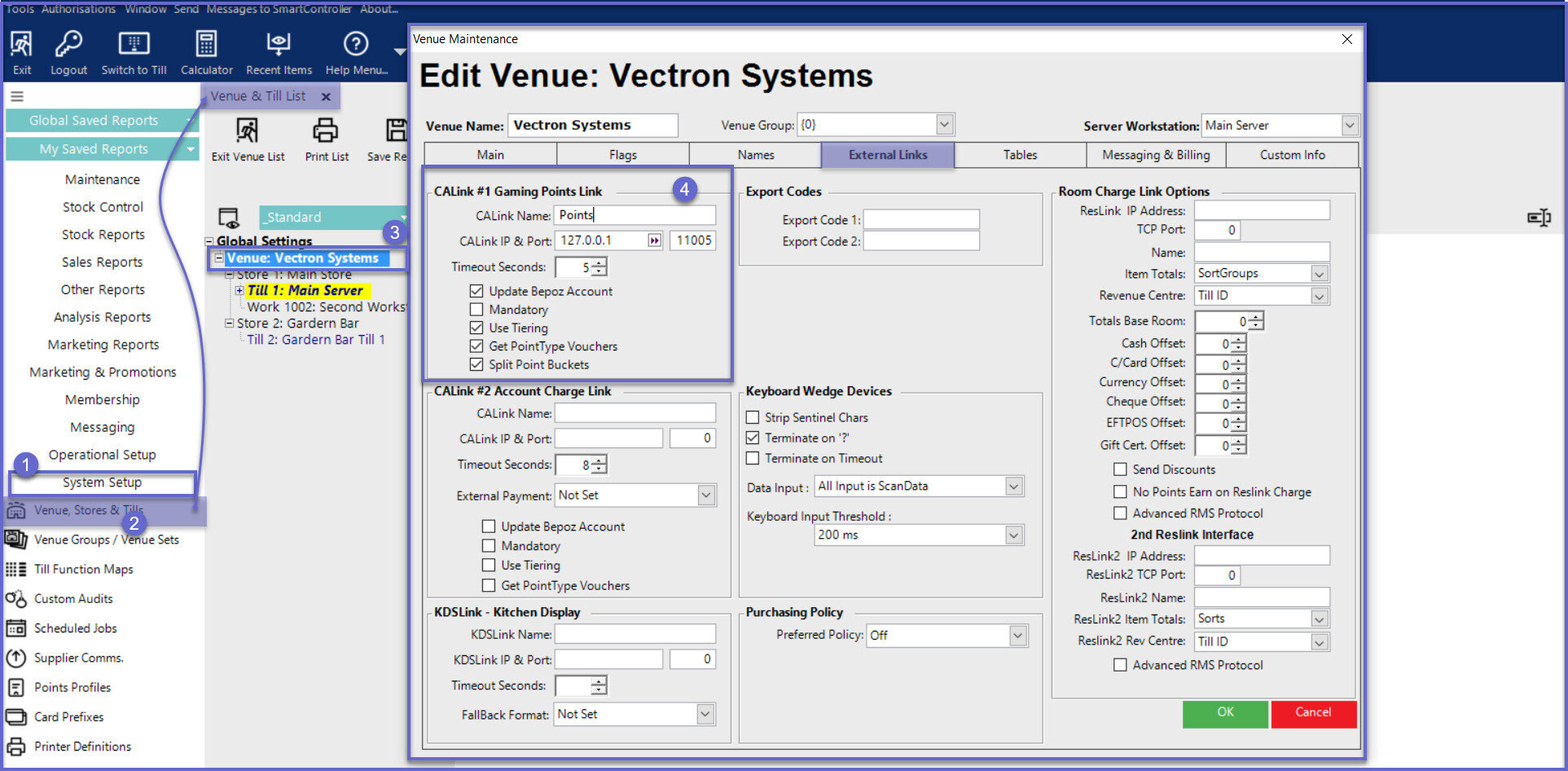Click the Export Code 1 field
This screenshot has height=771, width=1568.
point(921,220)
